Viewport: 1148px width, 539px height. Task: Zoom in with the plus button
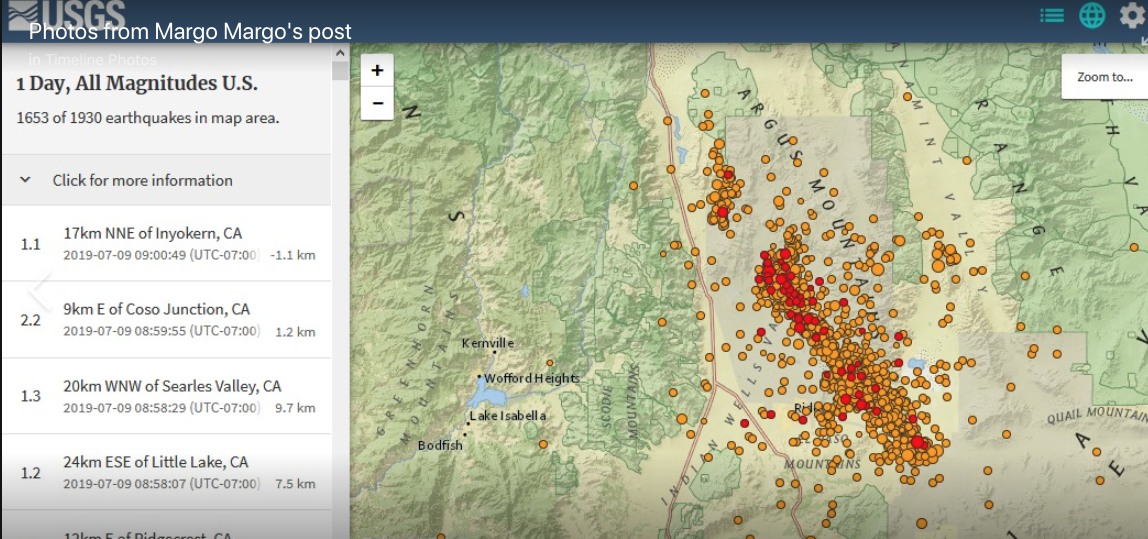(x=377, y=71)
